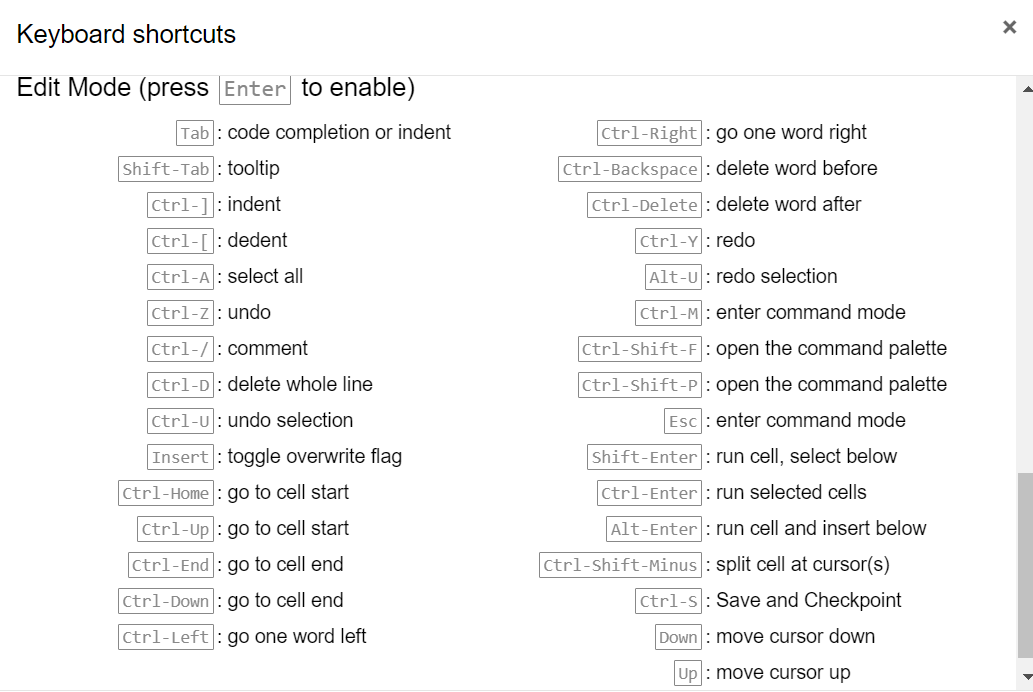This screenshot has height=692, width=1033.
Task: Click the Tab shortcut badge
Action: coord(194,132)
